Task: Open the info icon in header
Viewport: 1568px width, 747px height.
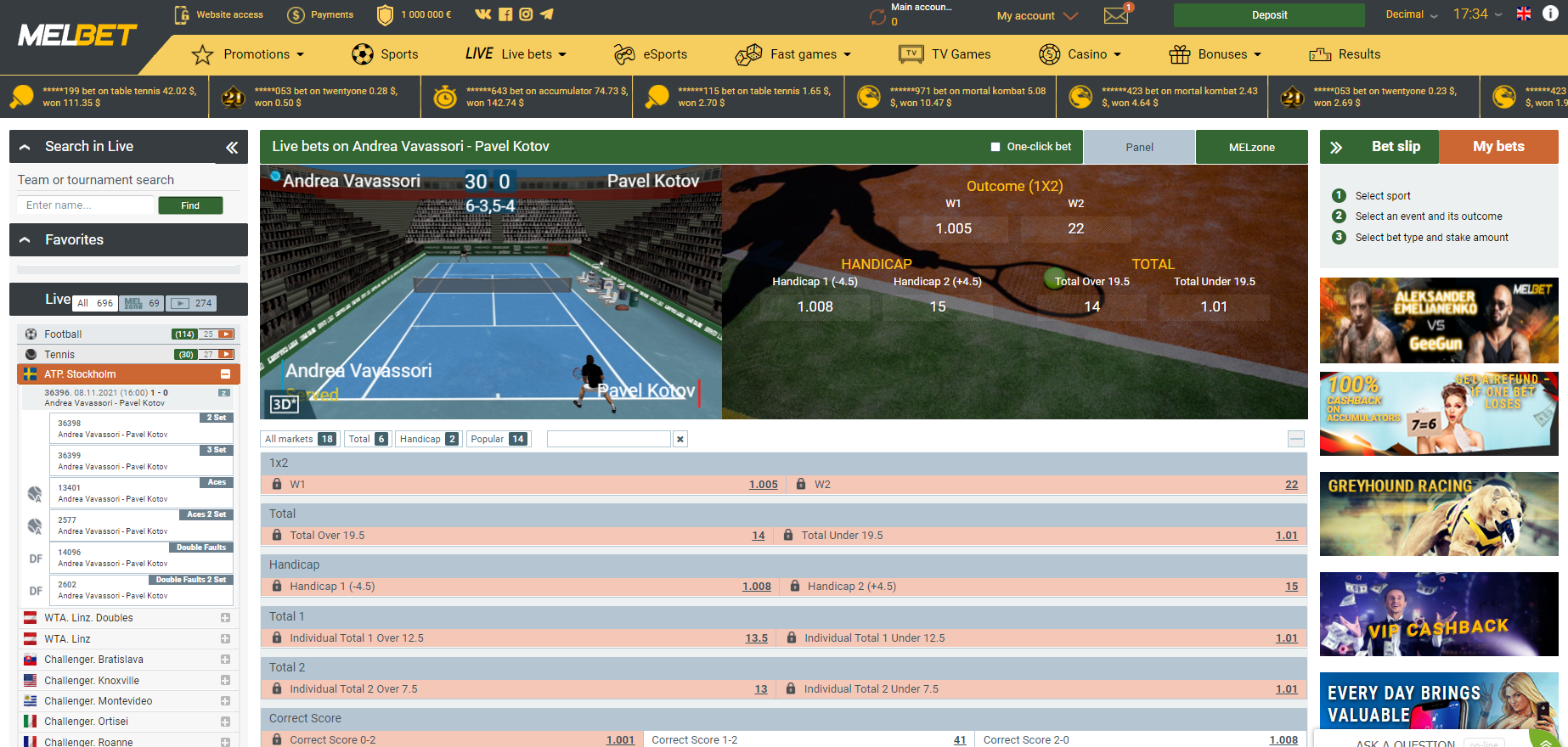Action: tap(1550, 14)
